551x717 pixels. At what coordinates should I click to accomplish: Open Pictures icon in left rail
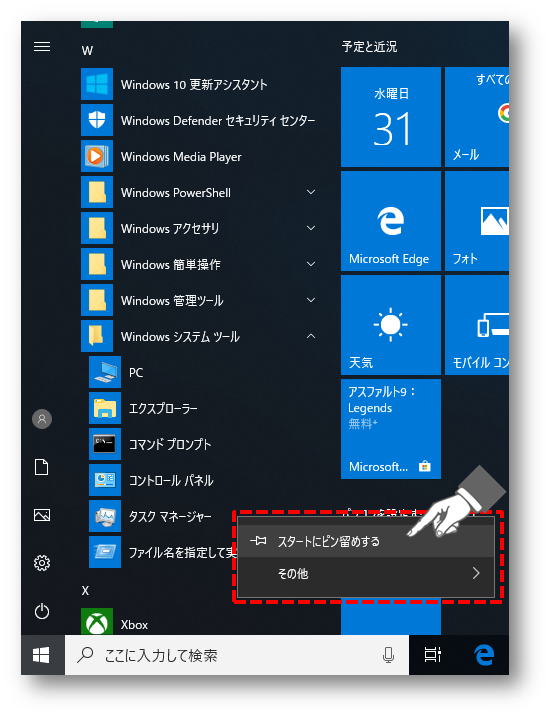(42, 515)
